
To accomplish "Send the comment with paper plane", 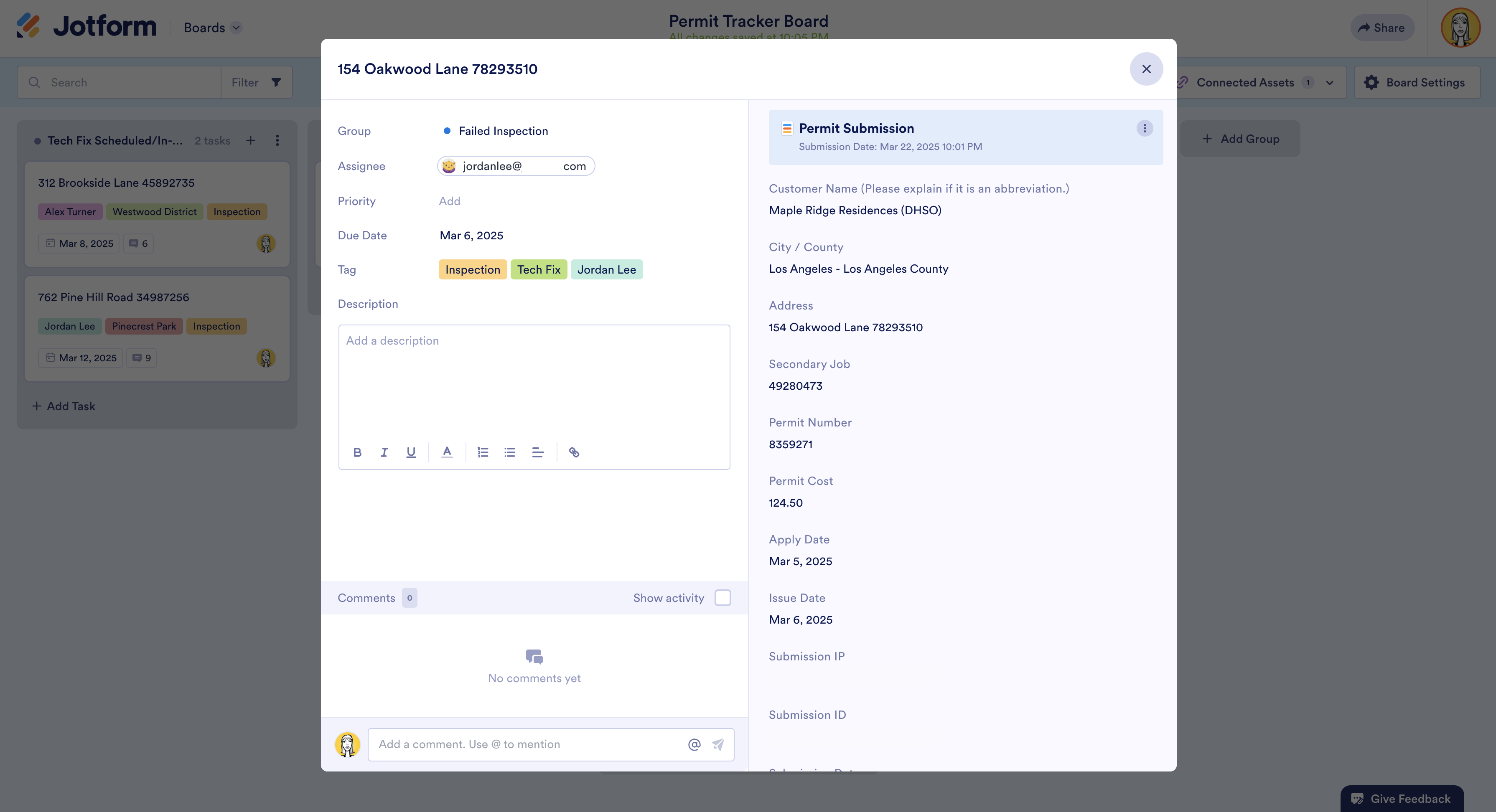I will (718, 744).
